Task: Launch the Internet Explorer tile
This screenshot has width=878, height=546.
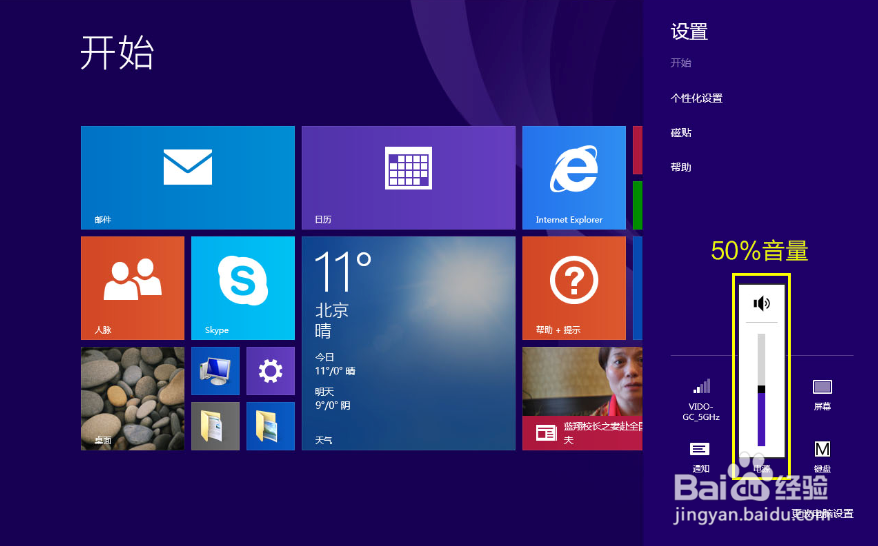Action: pyautogui.click(x=574, y=178)
